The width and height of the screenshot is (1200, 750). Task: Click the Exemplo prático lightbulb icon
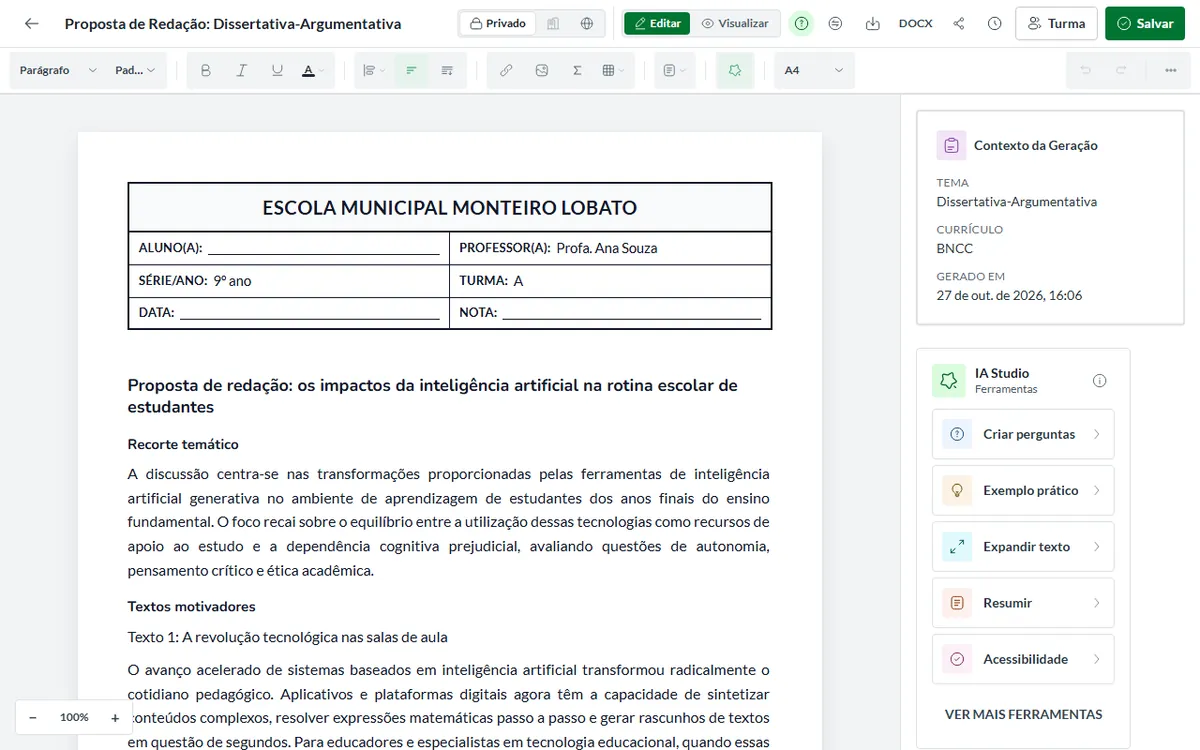tap(957, 490)
